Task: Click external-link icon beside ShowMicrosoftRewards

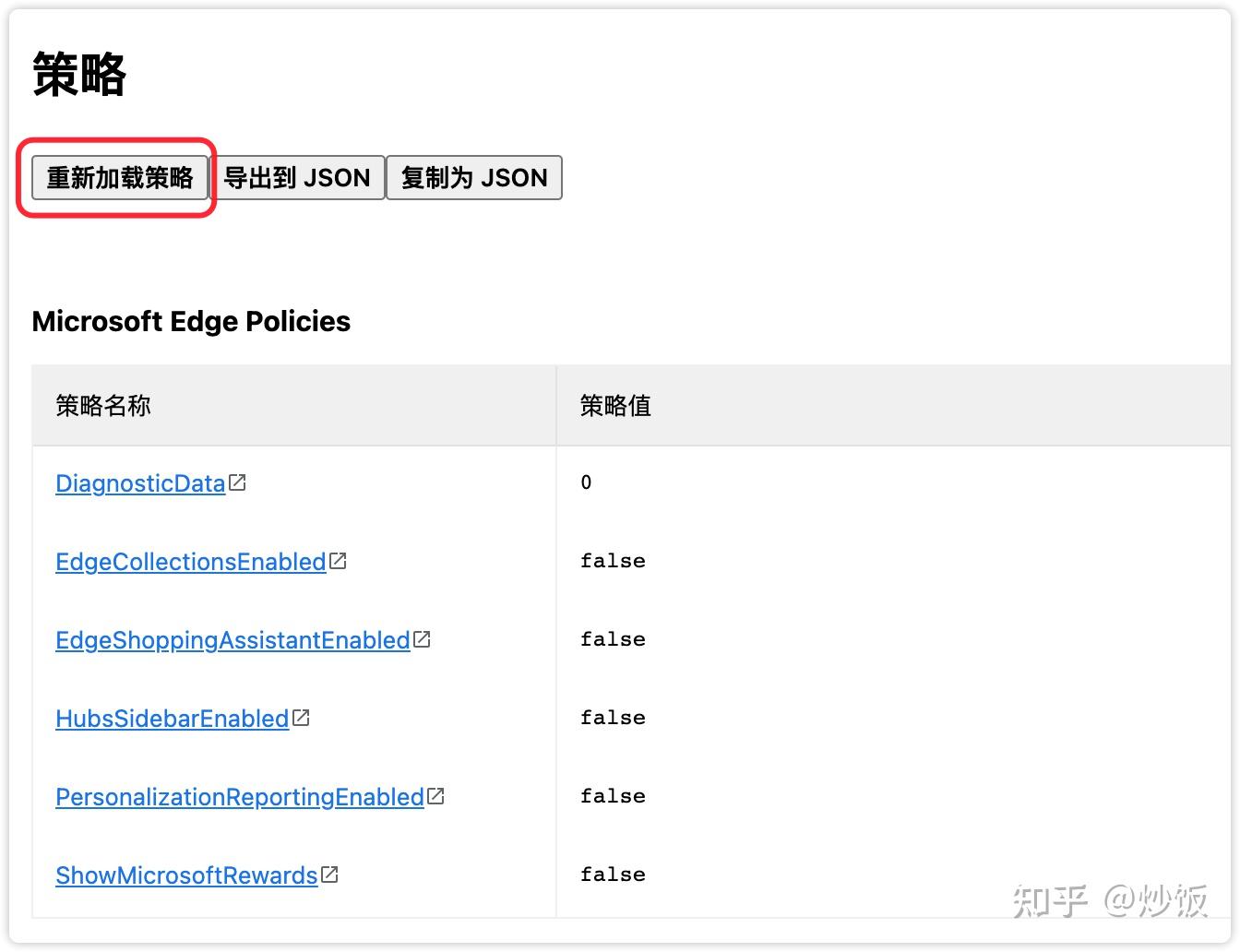Action: click(330, 875)
